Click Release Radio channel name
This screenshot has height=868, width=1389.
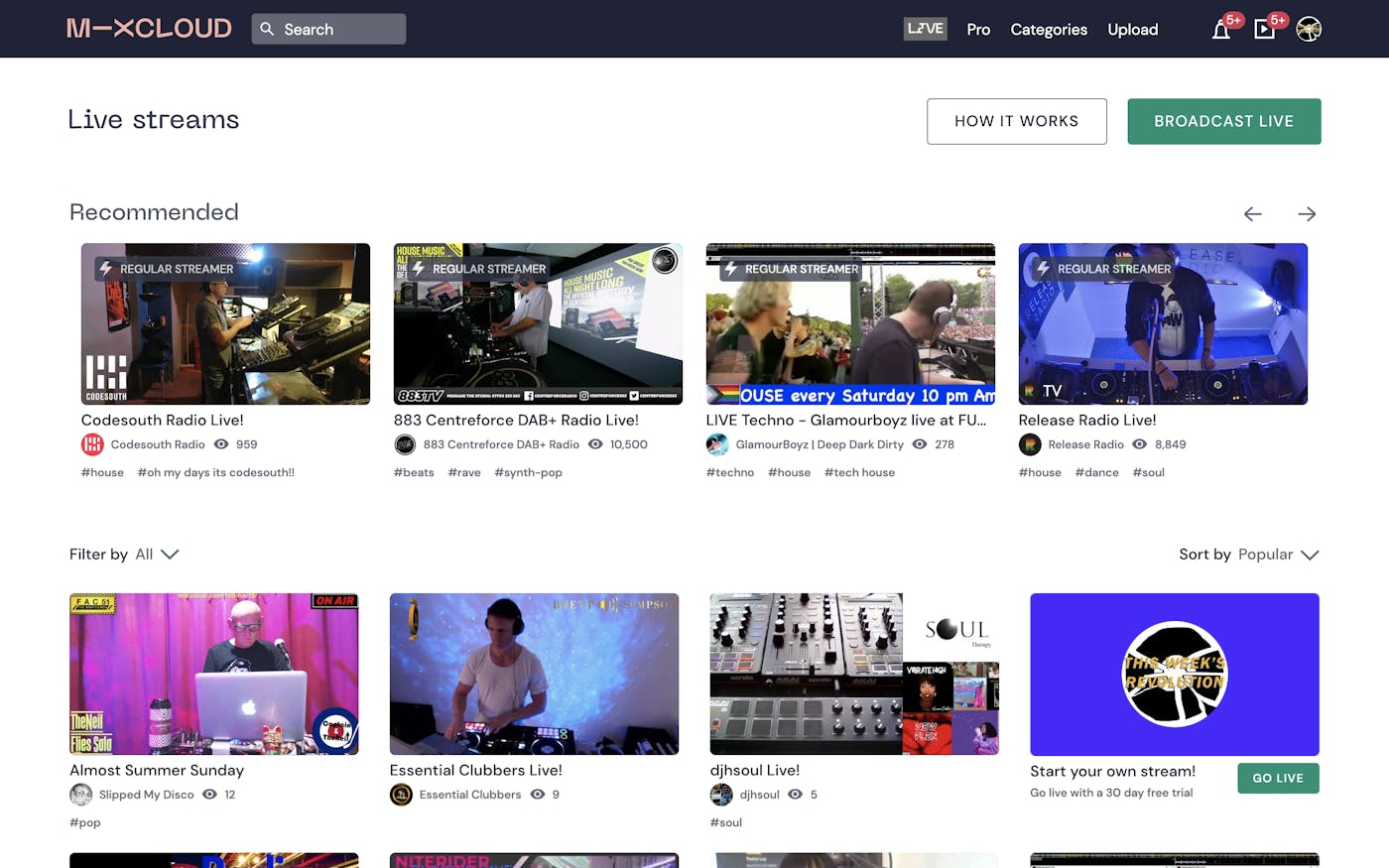[x=1086, y=444]
